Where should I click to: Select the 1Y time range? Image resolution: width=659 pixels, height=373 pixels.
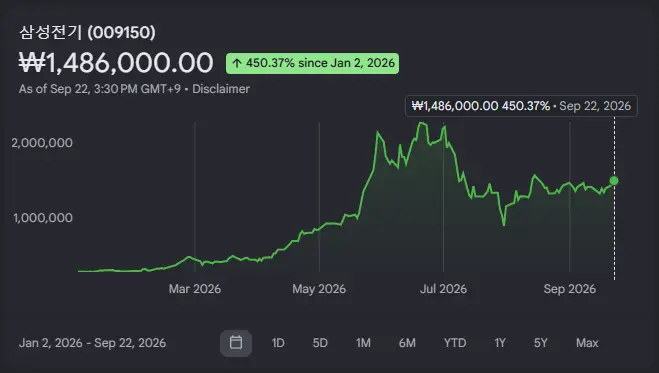click(500, 343)
